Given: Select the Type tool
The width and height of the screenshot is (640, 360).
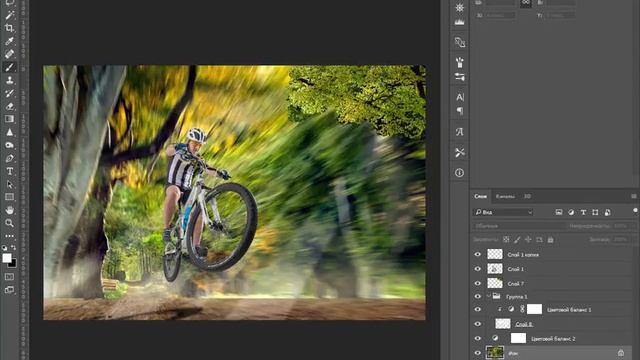Looking at the screenshot, I should [9, 171].
